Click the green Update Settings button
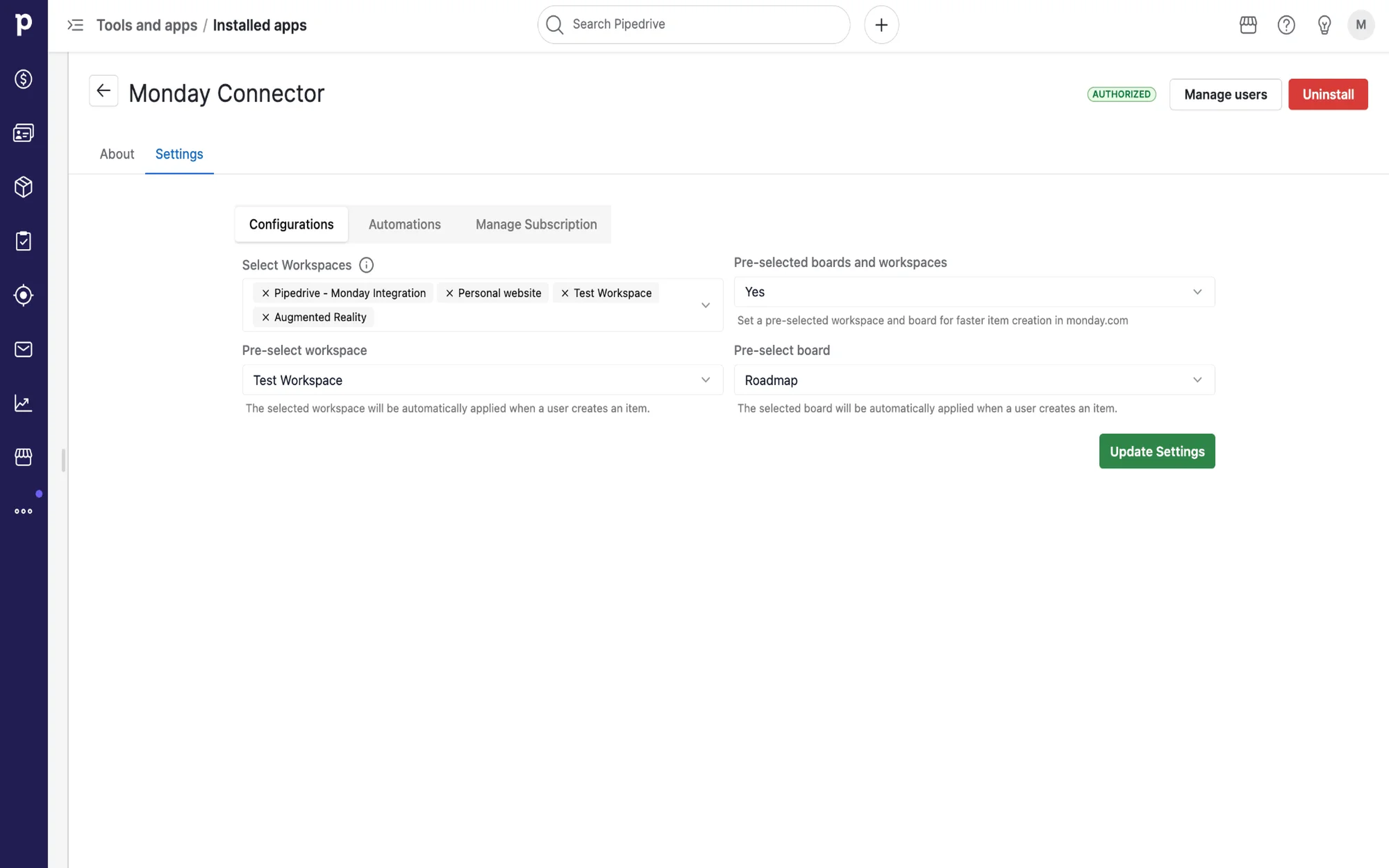The image size is (1389, 868). (x=1157, y=451)
